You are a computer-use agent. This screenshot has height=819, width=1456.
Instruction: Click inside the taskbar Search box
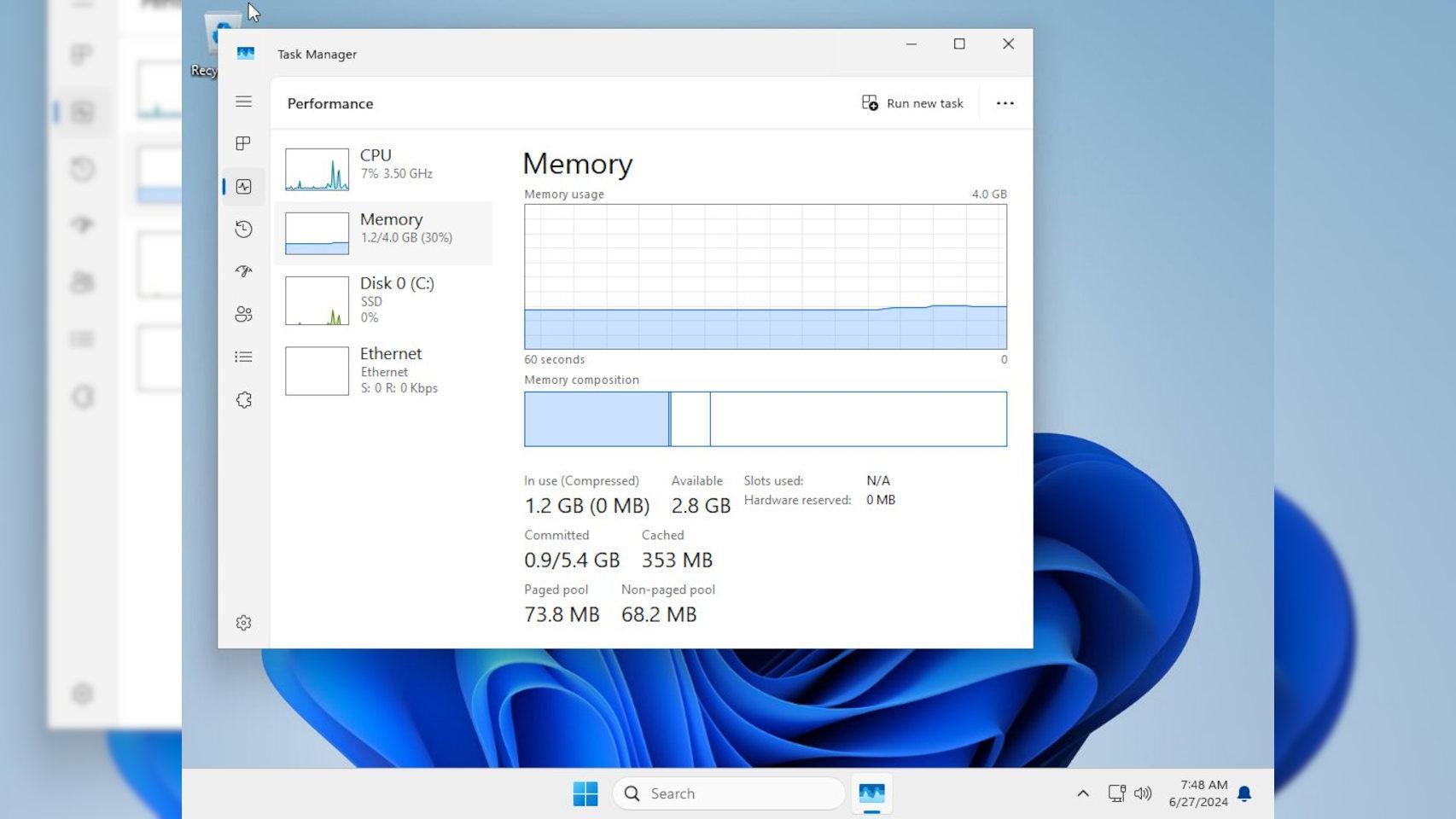[728, 793]
